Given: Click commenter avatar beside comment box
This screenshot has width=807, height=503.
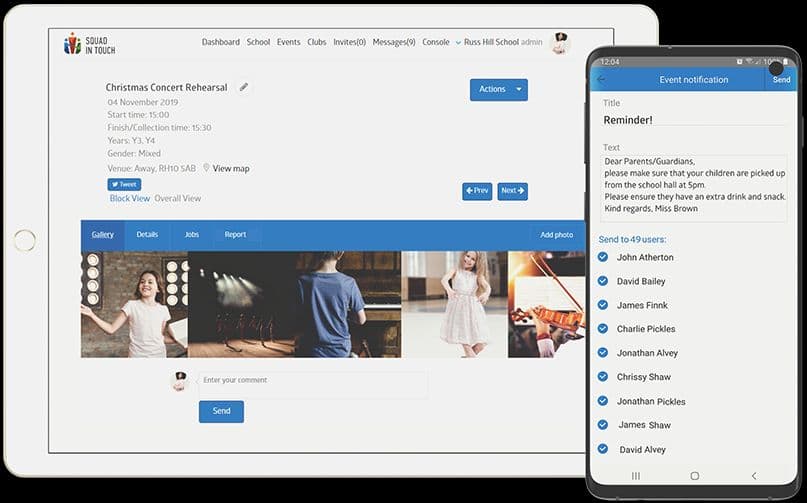Looking at the screenshot, I should coord(179,381).
